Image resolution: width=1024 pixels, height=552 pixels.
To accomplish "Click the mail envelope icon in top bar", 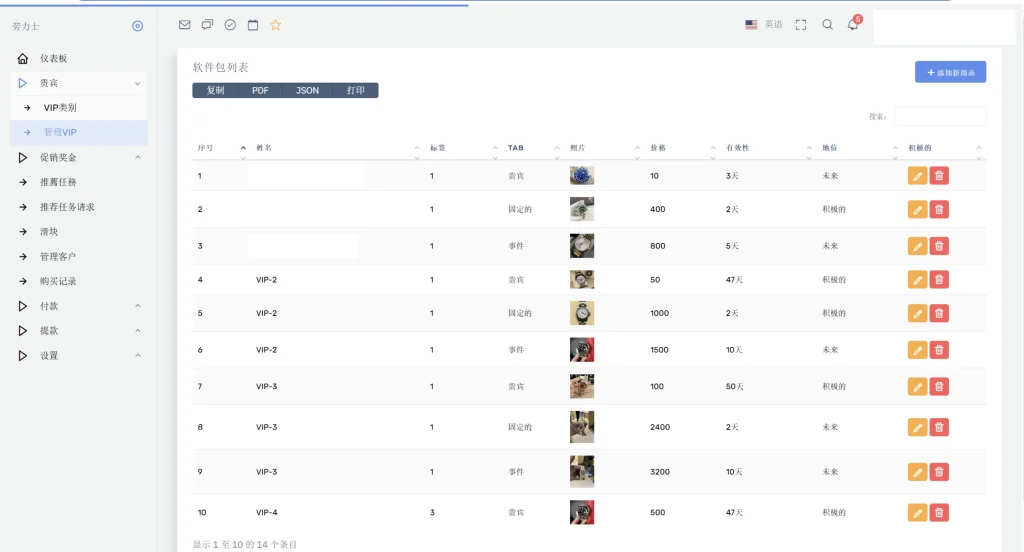I will [x=184, y=25].
